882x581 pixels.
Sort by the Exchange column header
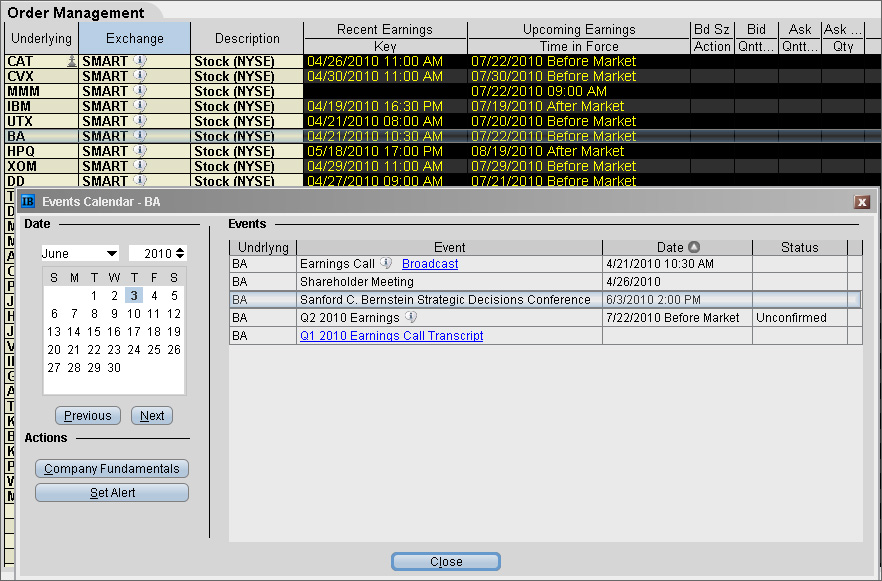(x=135, y=38)
